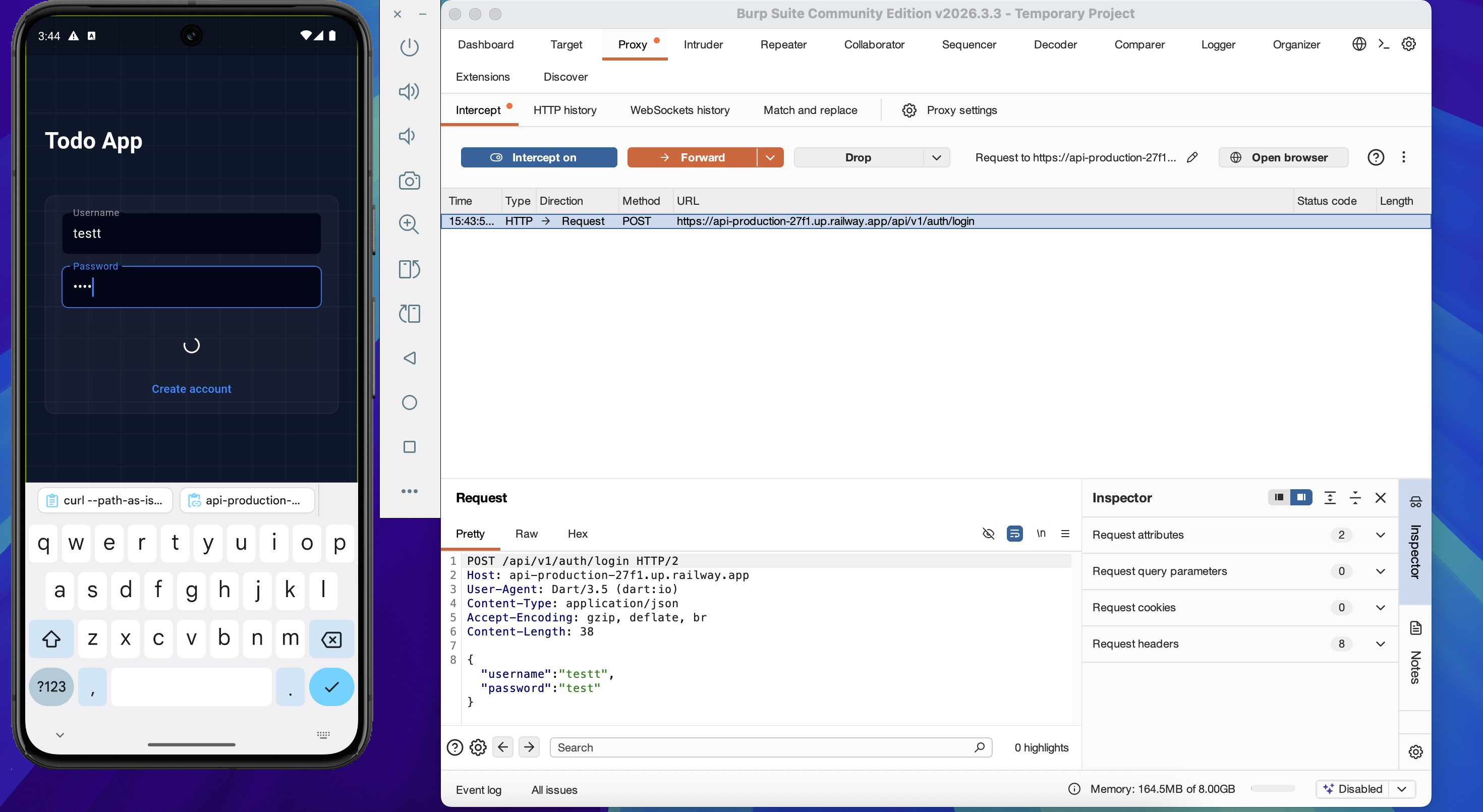Screen dimensions: 1483x812
Task: Click the request Search input field
Action: click(x=771, y=747)
